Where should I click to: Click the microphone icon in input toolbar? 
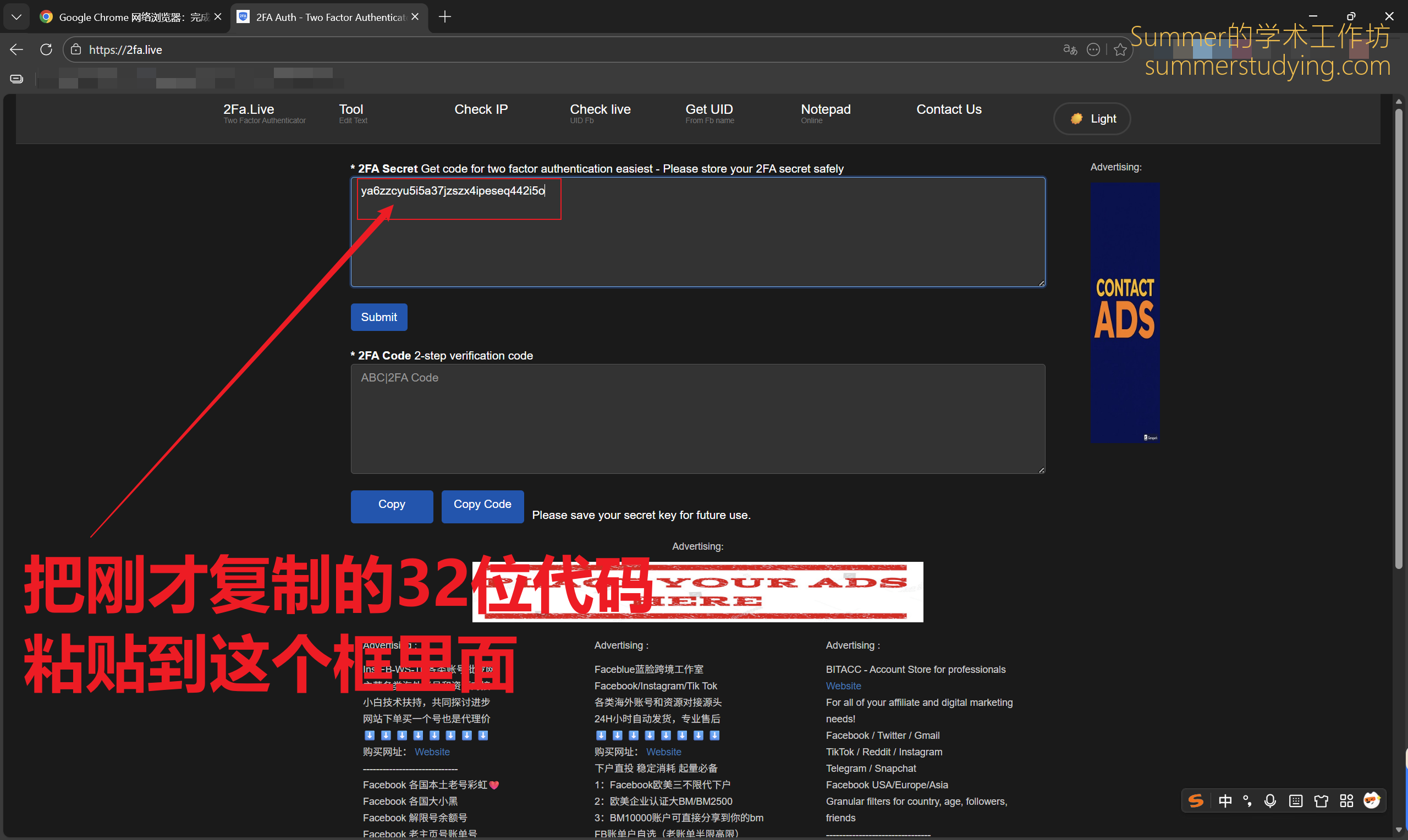(x=1270, y=800)
